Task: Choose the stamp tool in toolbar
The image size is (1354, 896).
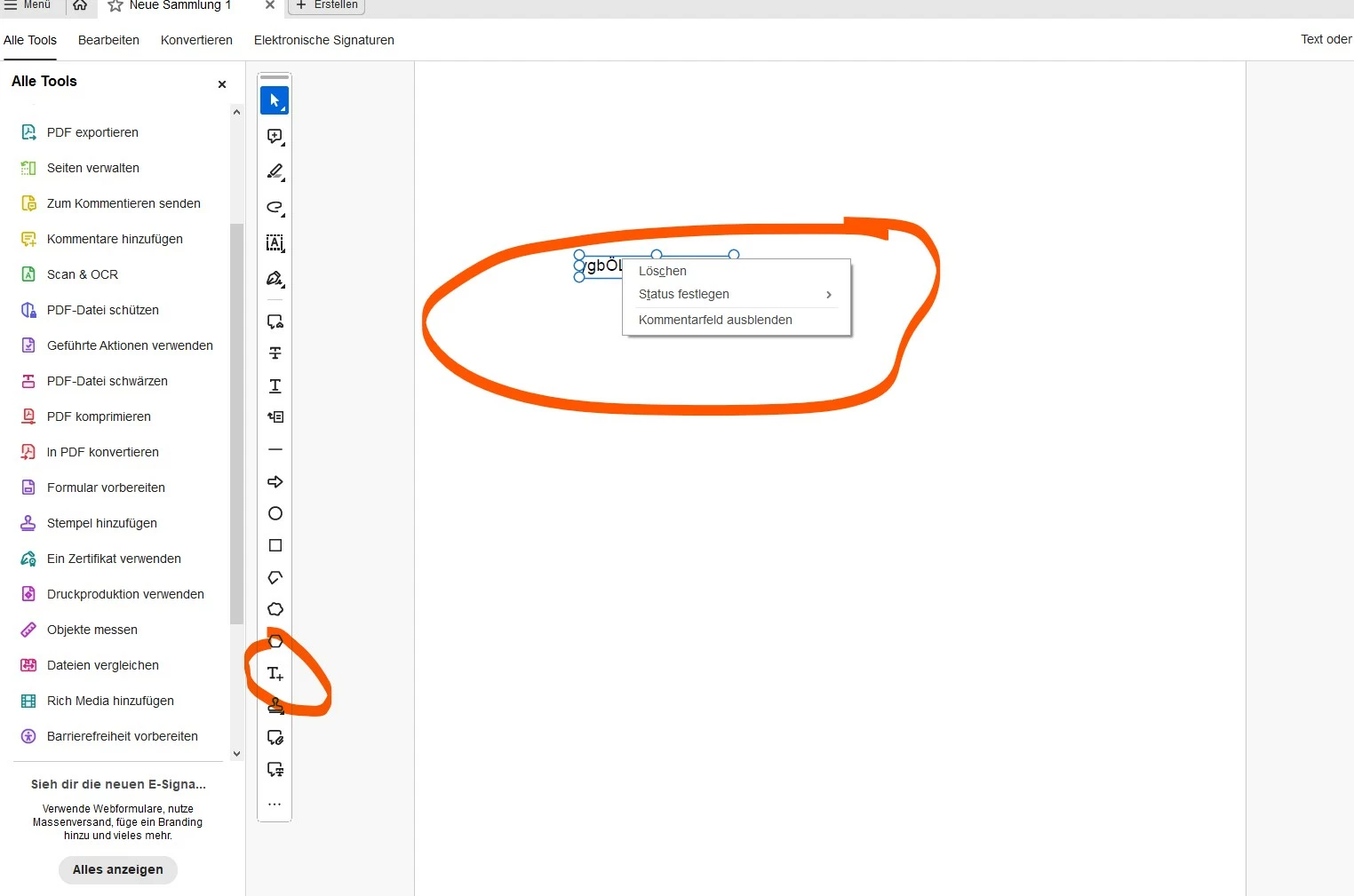Action: coord(275,705)
